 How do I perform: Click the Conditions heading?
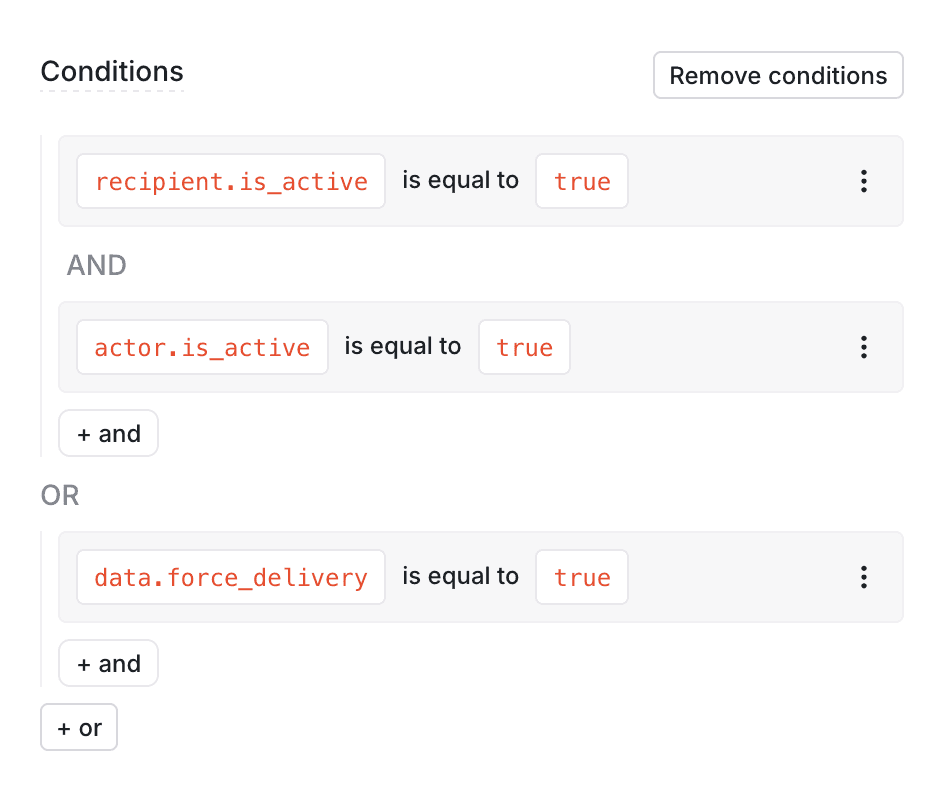tap(111, 71)
